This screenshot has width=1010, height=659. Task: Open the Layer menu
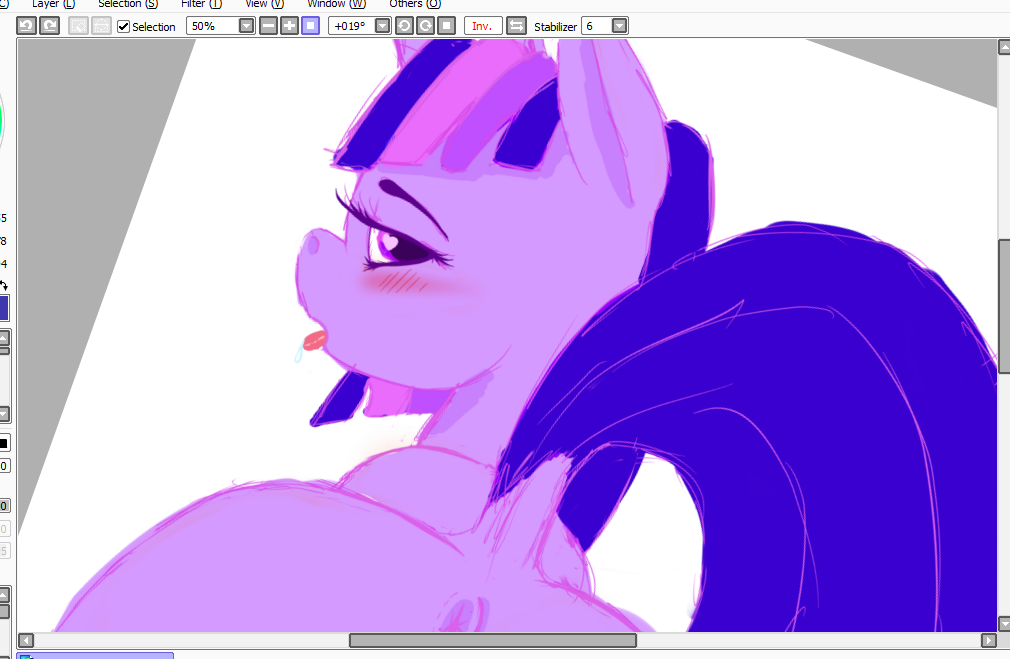pos(53,4)
